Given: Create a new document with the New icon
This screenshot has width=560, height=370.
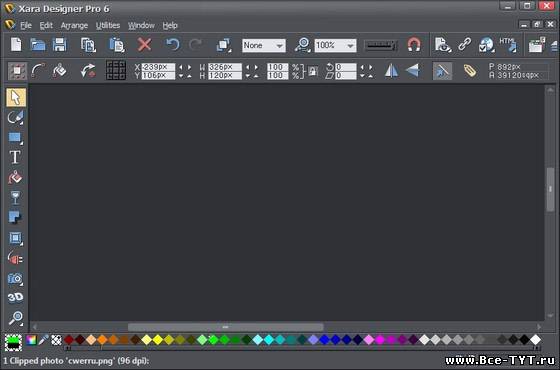Looking at the screenshot, I should [x=16, y=45].
